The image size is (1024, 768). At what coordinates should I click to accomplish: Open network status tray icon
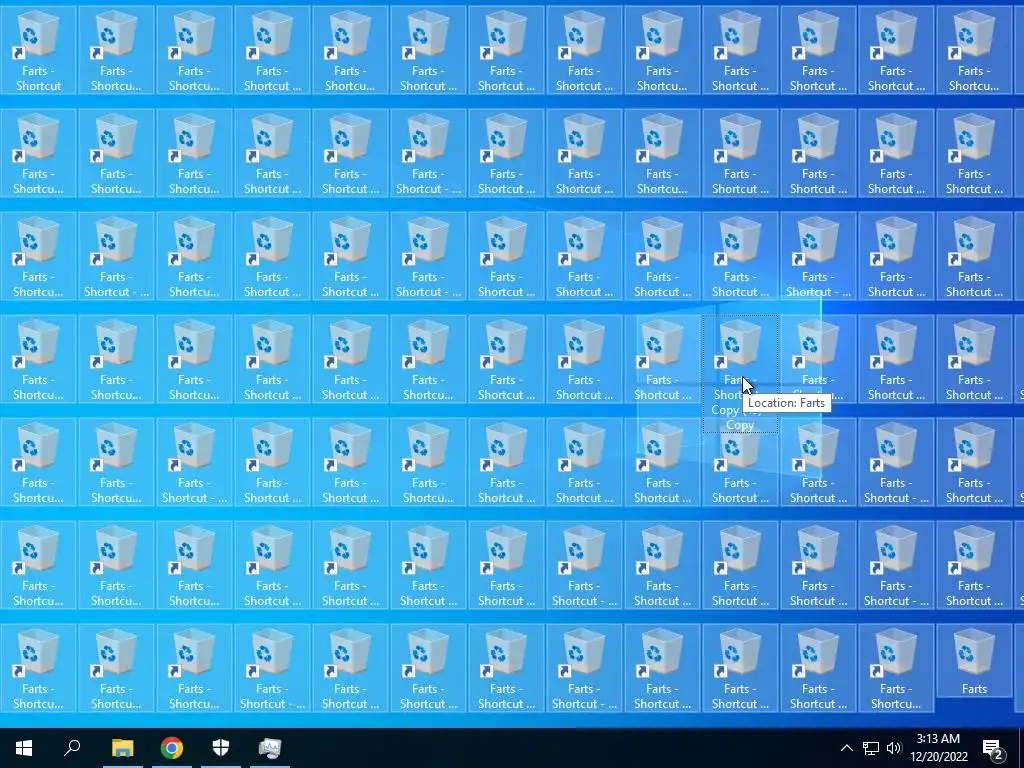[x=871, y=748]
